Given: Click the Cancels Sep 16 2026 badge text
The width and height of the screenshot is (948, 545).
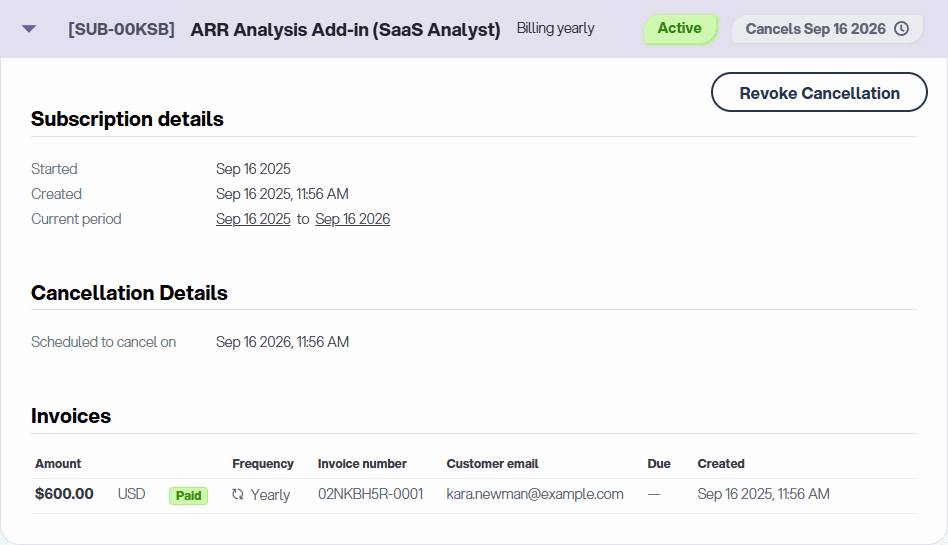Looking at the screenshot, I should (815, 29).
